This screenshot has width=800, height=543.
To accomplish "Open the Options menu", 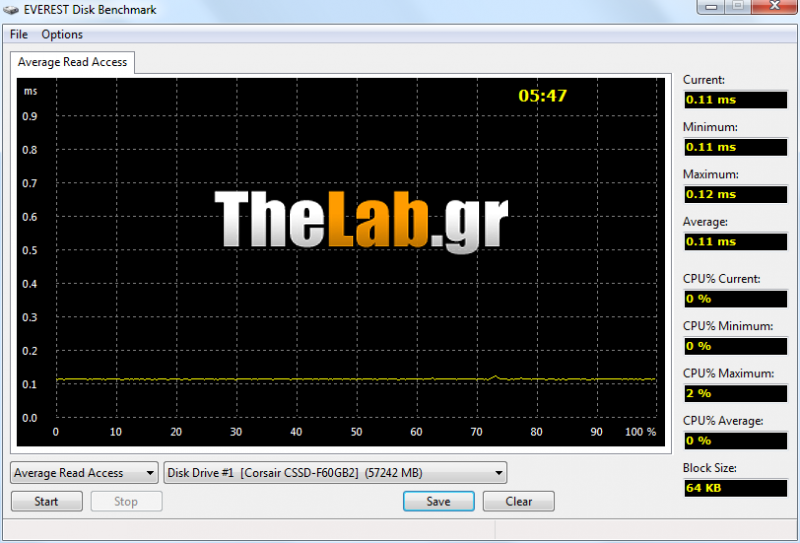I will [62, 34].
